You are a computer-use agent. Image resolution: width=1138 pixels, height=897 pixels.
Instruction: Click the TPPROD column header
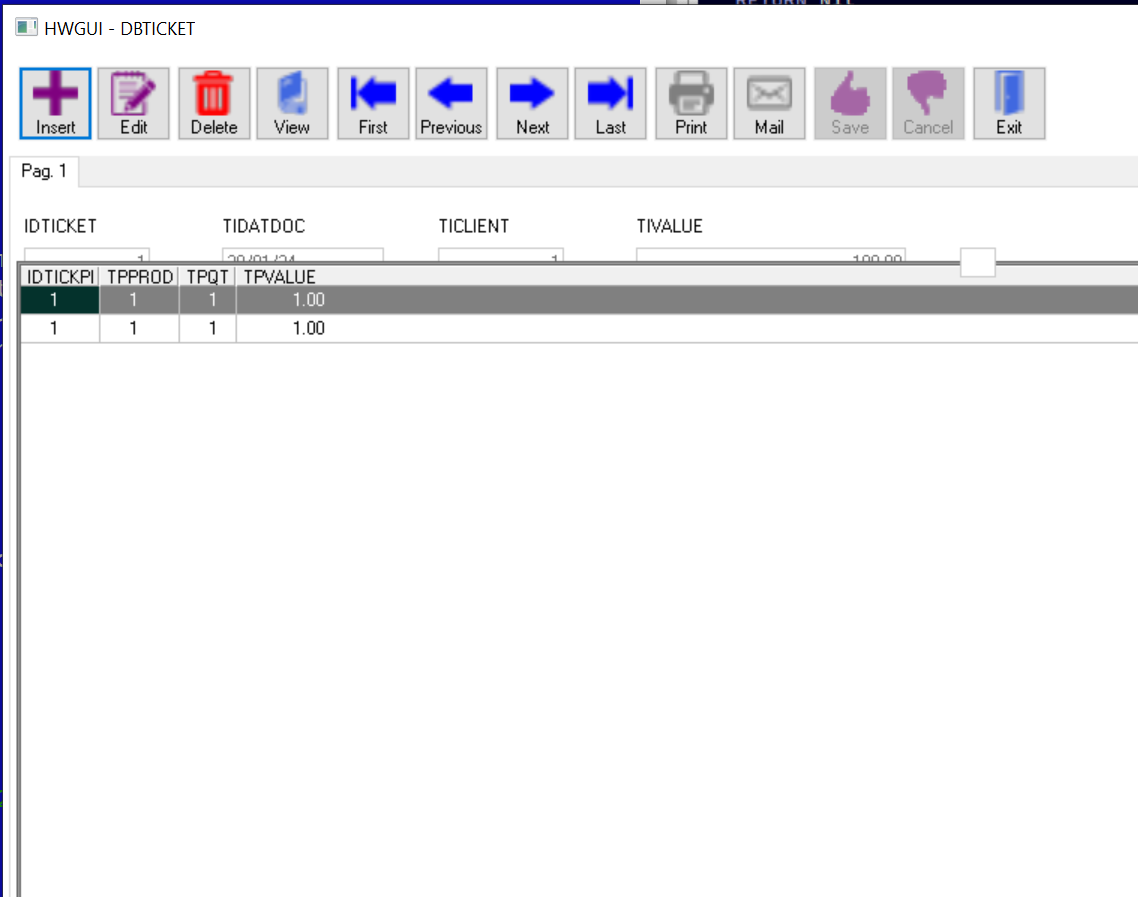pos(139,277)
